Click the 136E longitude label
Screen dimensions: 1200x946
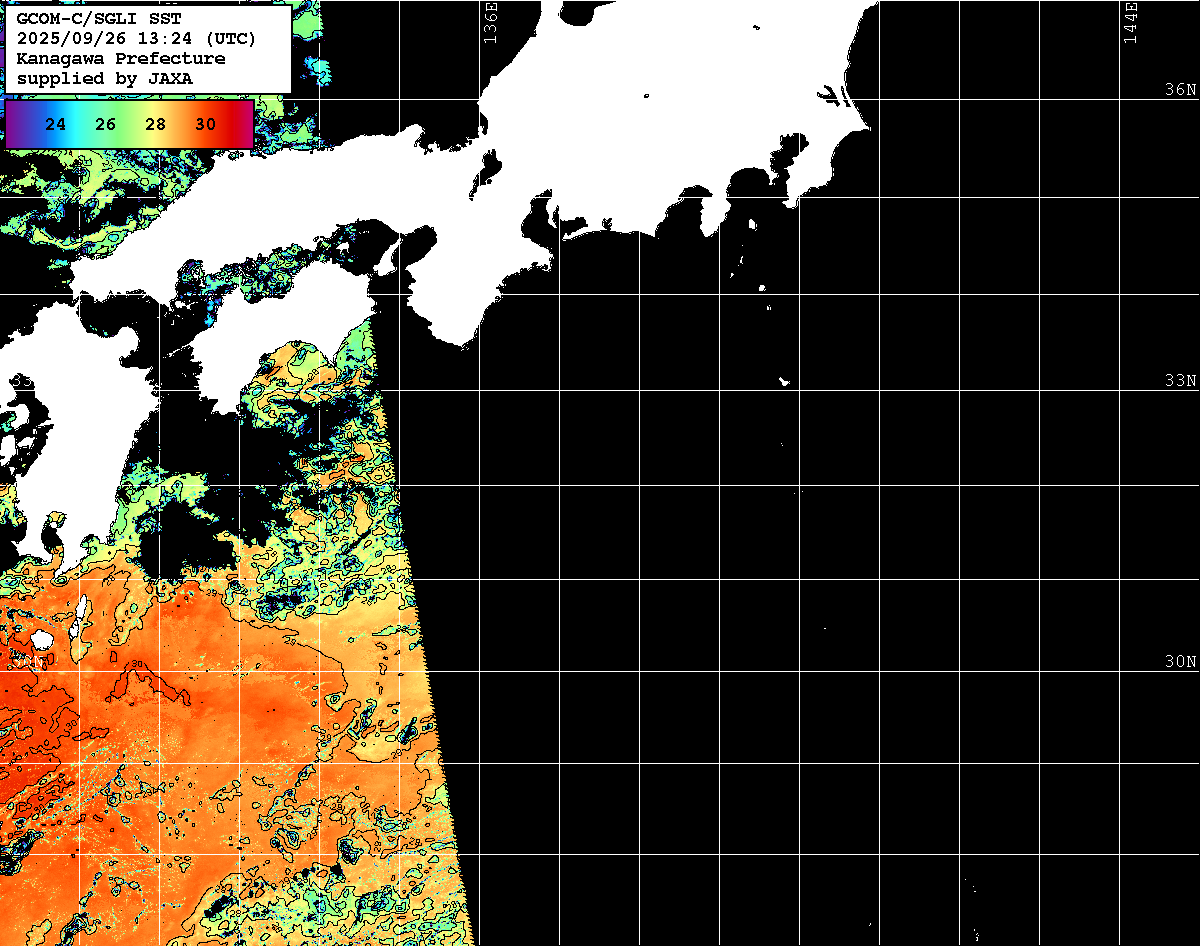click(490, 22)
